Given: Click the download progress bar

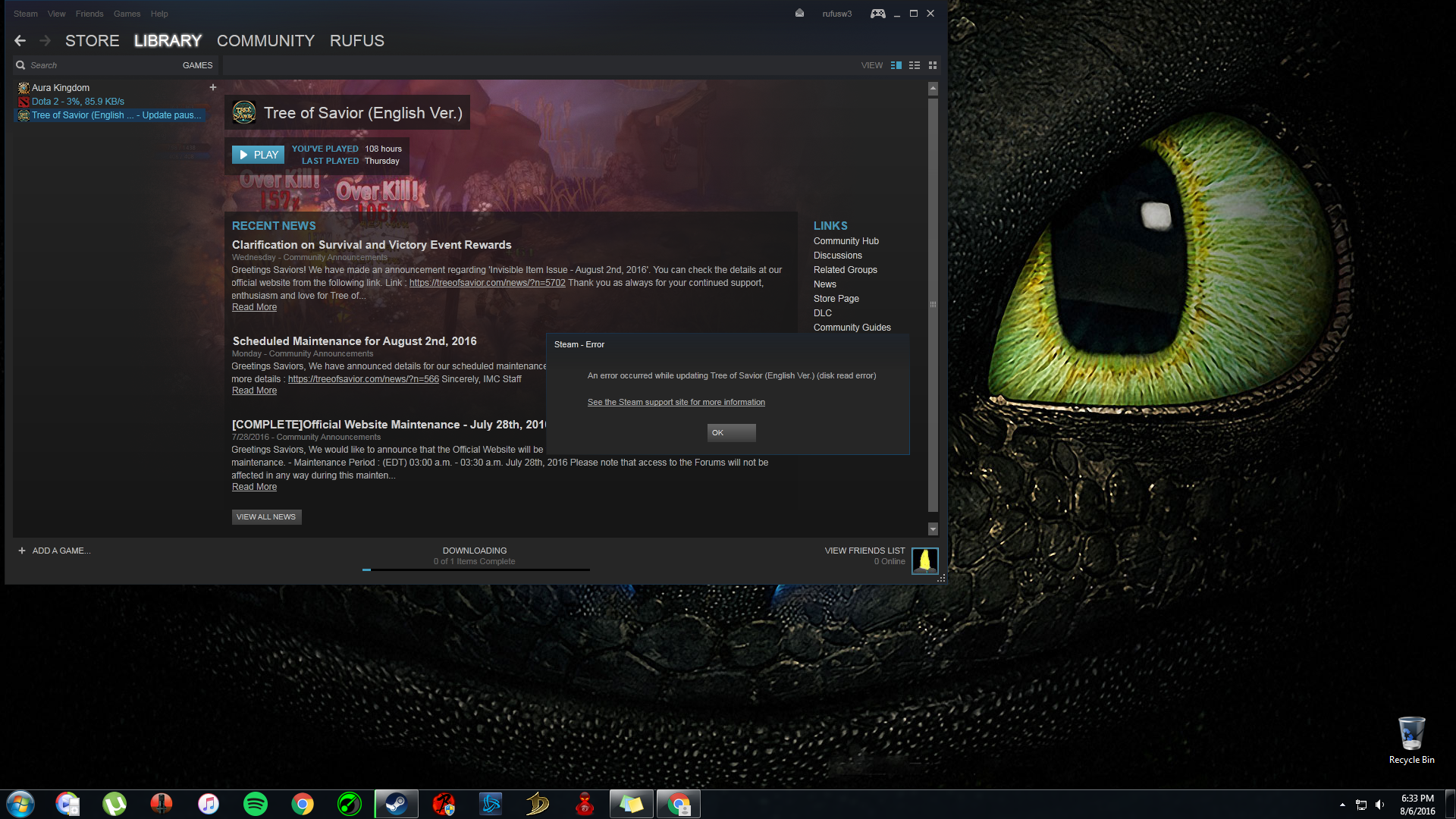Looking at the screenshot, I should pyautogui.click(x=475, y=570).
